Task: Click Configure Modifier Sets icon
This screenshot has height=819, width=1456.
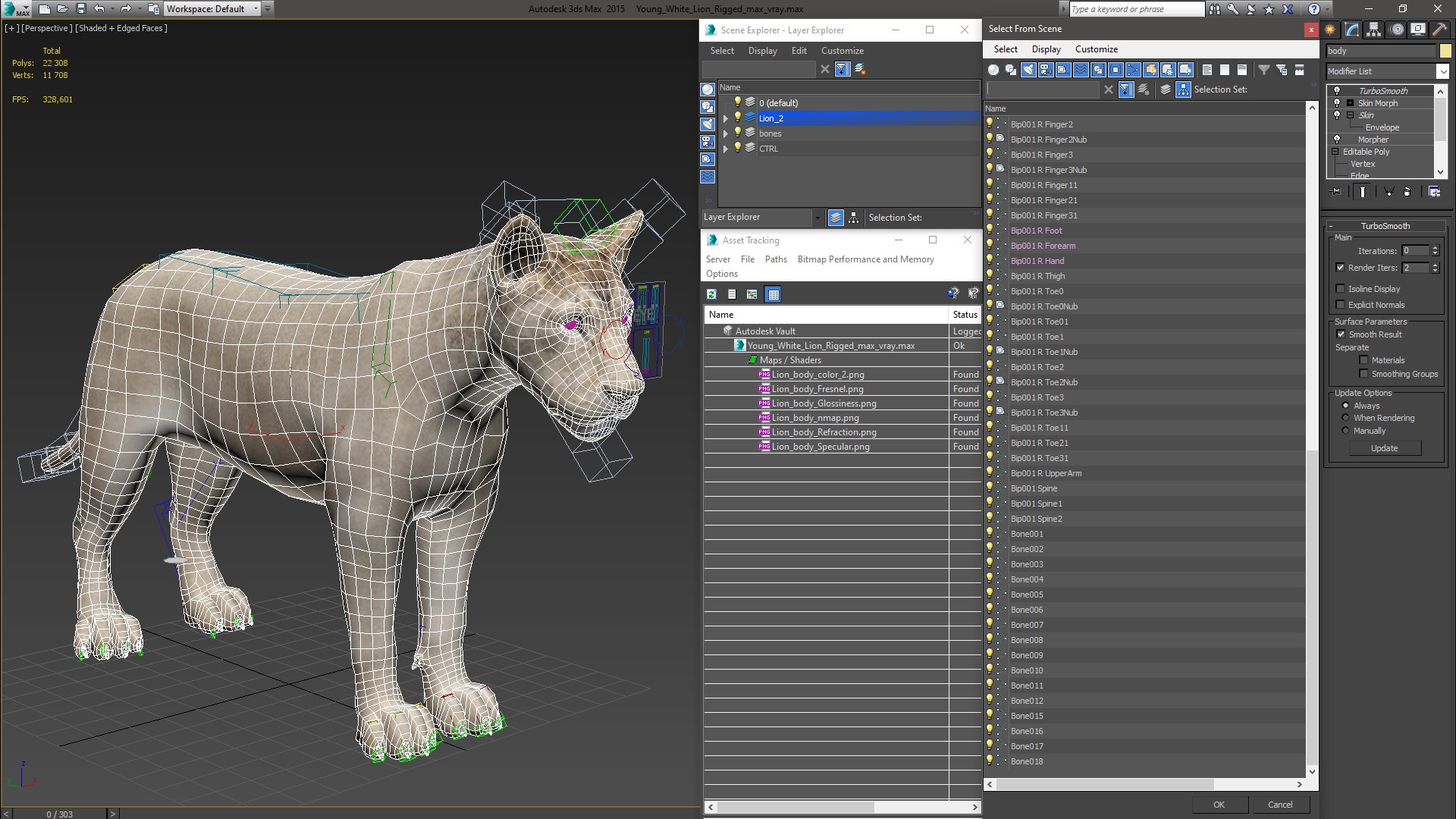Action: click(x=1434, y=192)
